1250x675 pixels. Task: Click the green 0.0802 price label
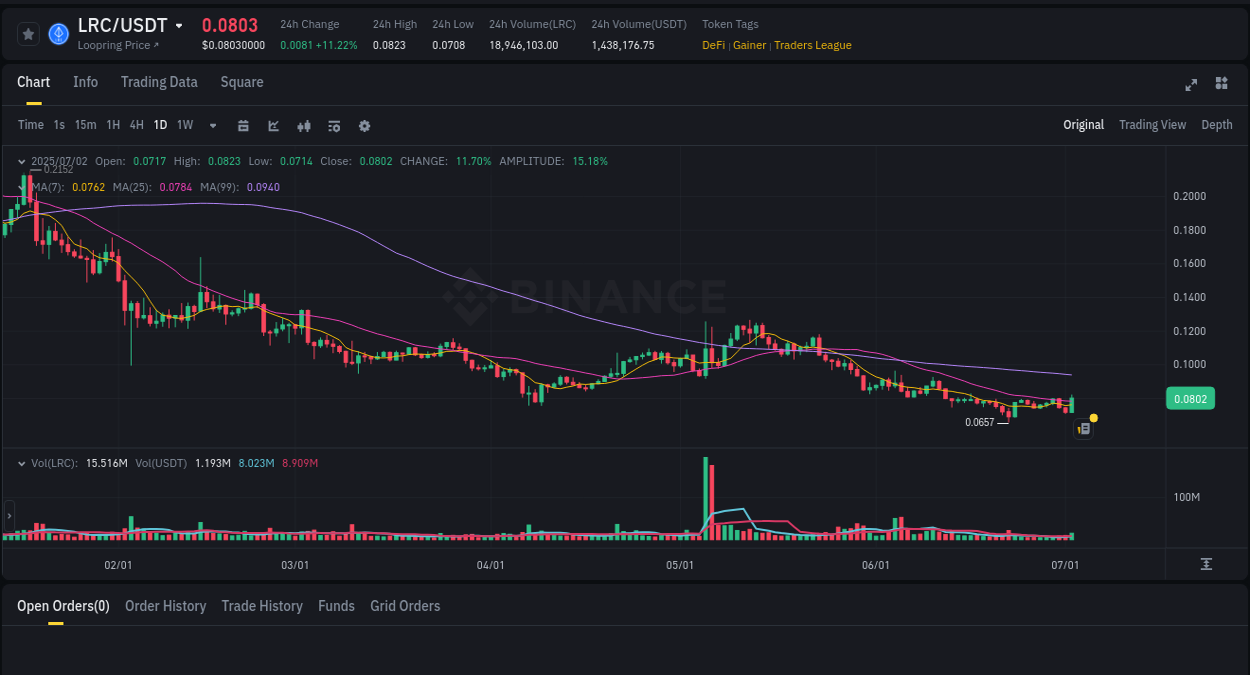click(1190, 398)
